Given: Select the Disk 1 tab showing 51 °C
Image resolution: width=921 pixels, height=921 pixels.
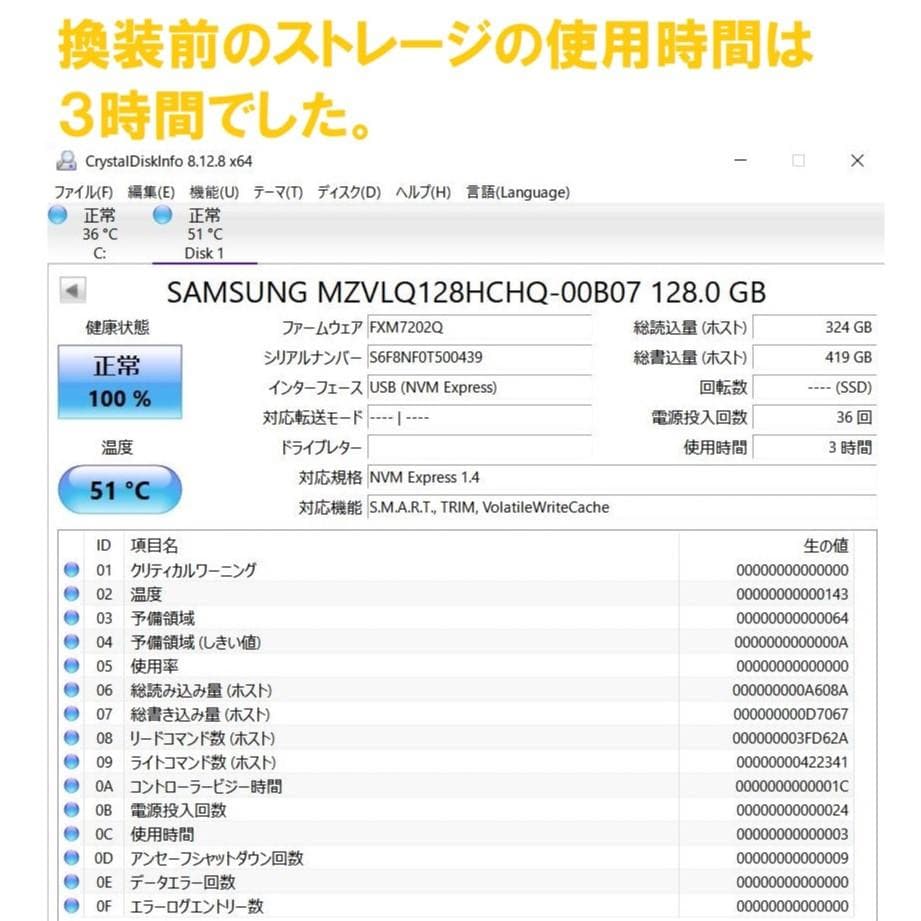Looking at the screenshot, I should 204,234.
